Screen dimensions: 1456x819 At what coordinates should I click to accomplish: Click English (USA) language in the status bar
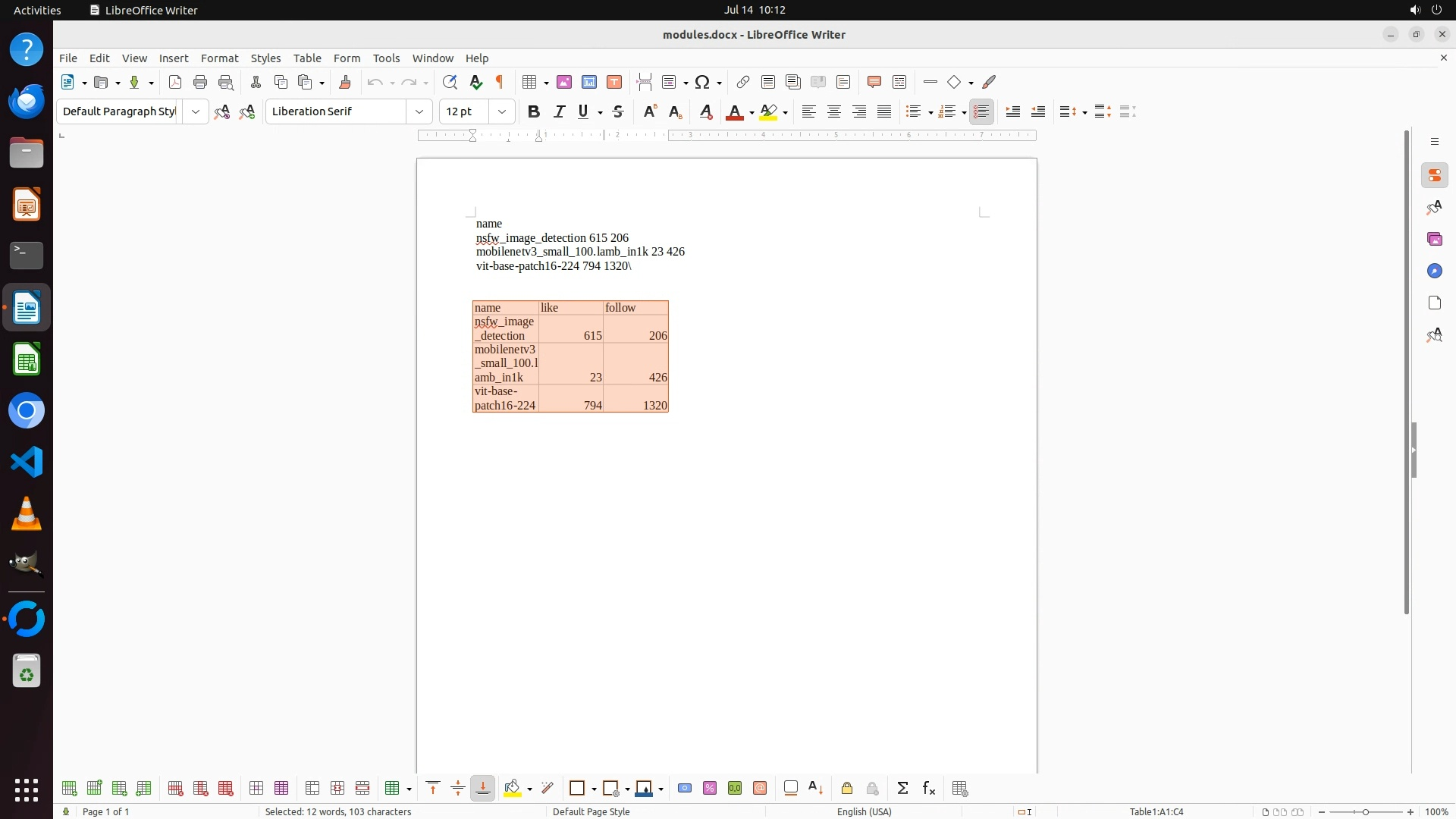[x=864, y=811]
